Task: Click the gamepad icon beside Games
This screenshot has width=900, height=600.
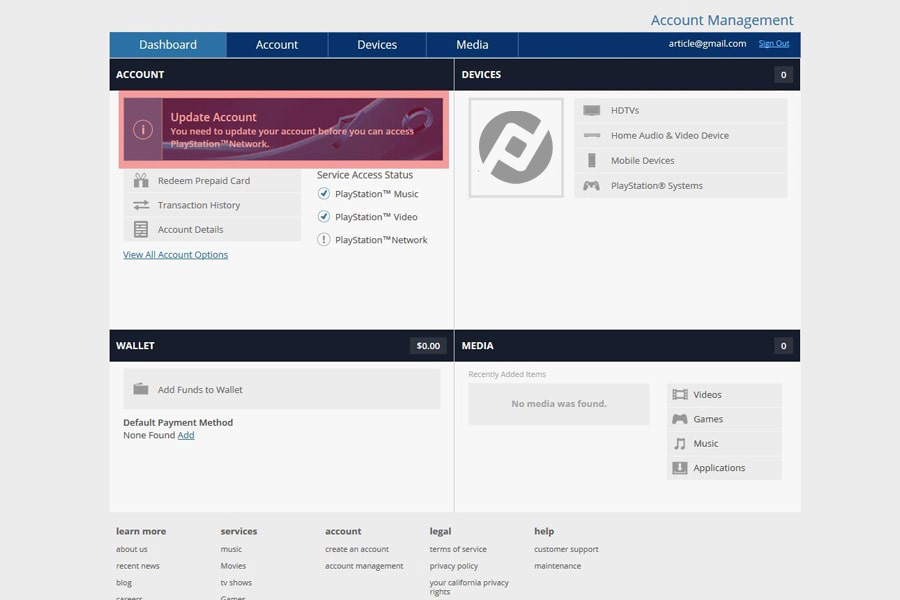Action: point(680,419)
